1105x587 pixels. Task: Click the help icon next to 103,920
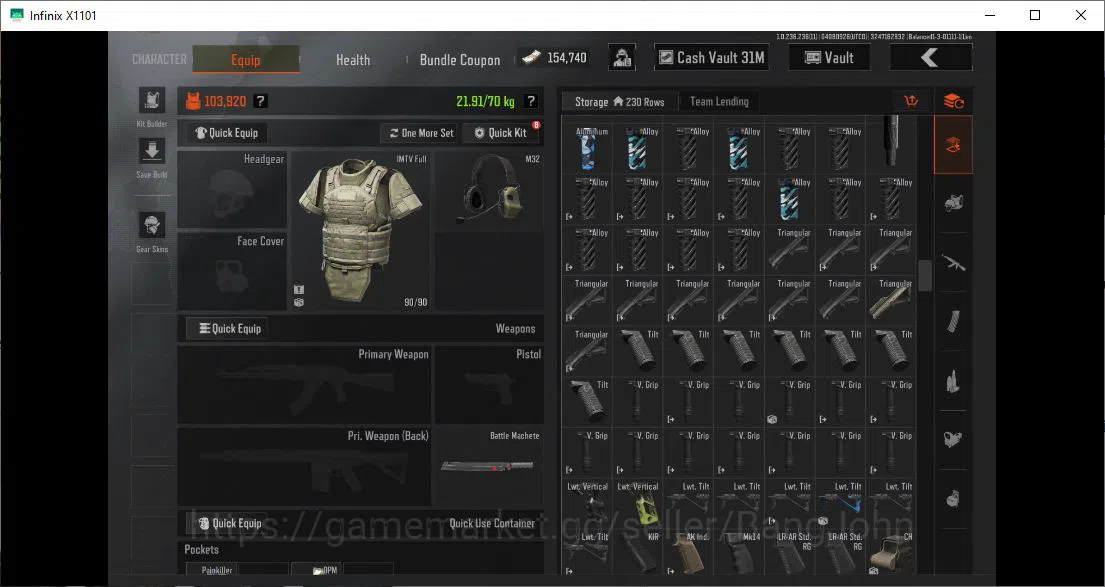pos(260,101)
